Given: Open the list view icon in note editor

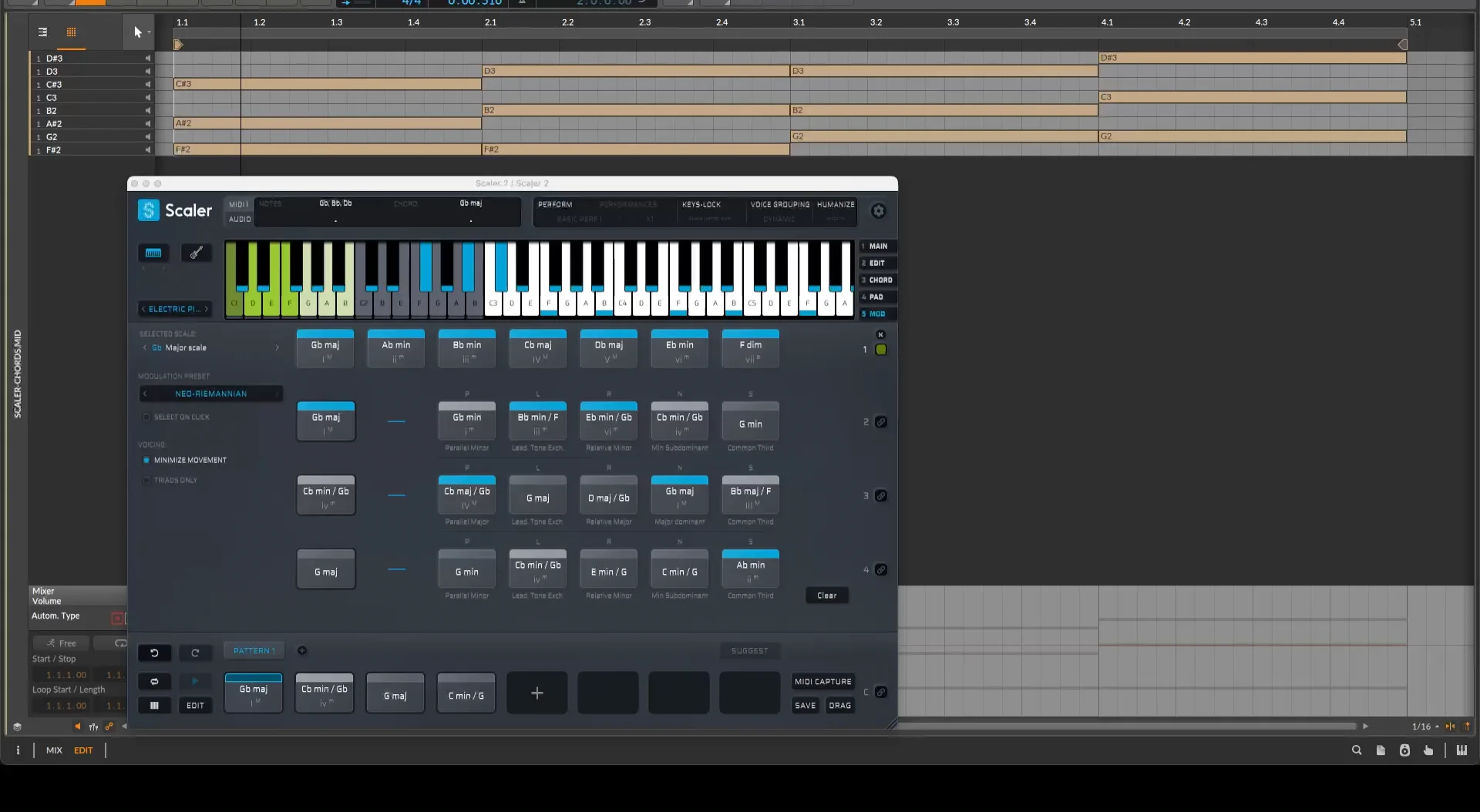Looking at the screenshot, I should click(x=42, y=32).
